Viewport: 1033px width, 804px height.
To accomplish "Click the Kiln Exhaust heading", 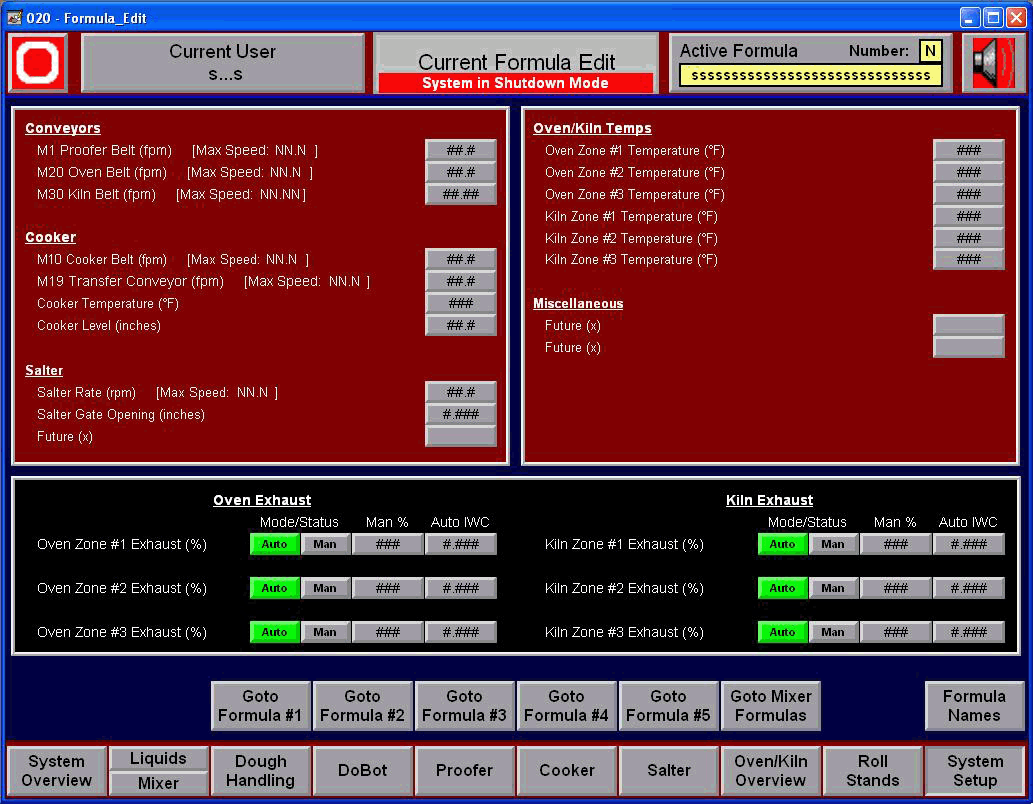I will pos(769,500).
